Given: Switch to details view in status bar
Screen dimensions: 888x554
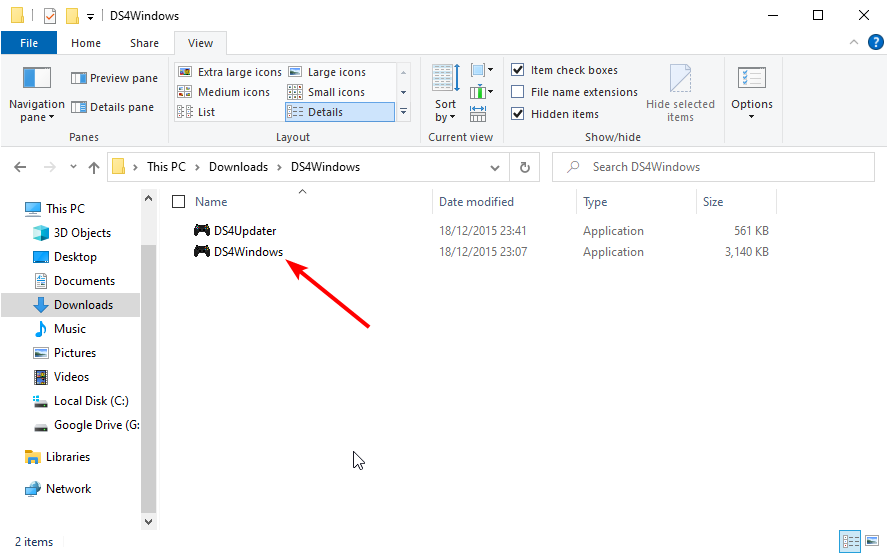Looking at the screenshot, I should click(850, 542).
